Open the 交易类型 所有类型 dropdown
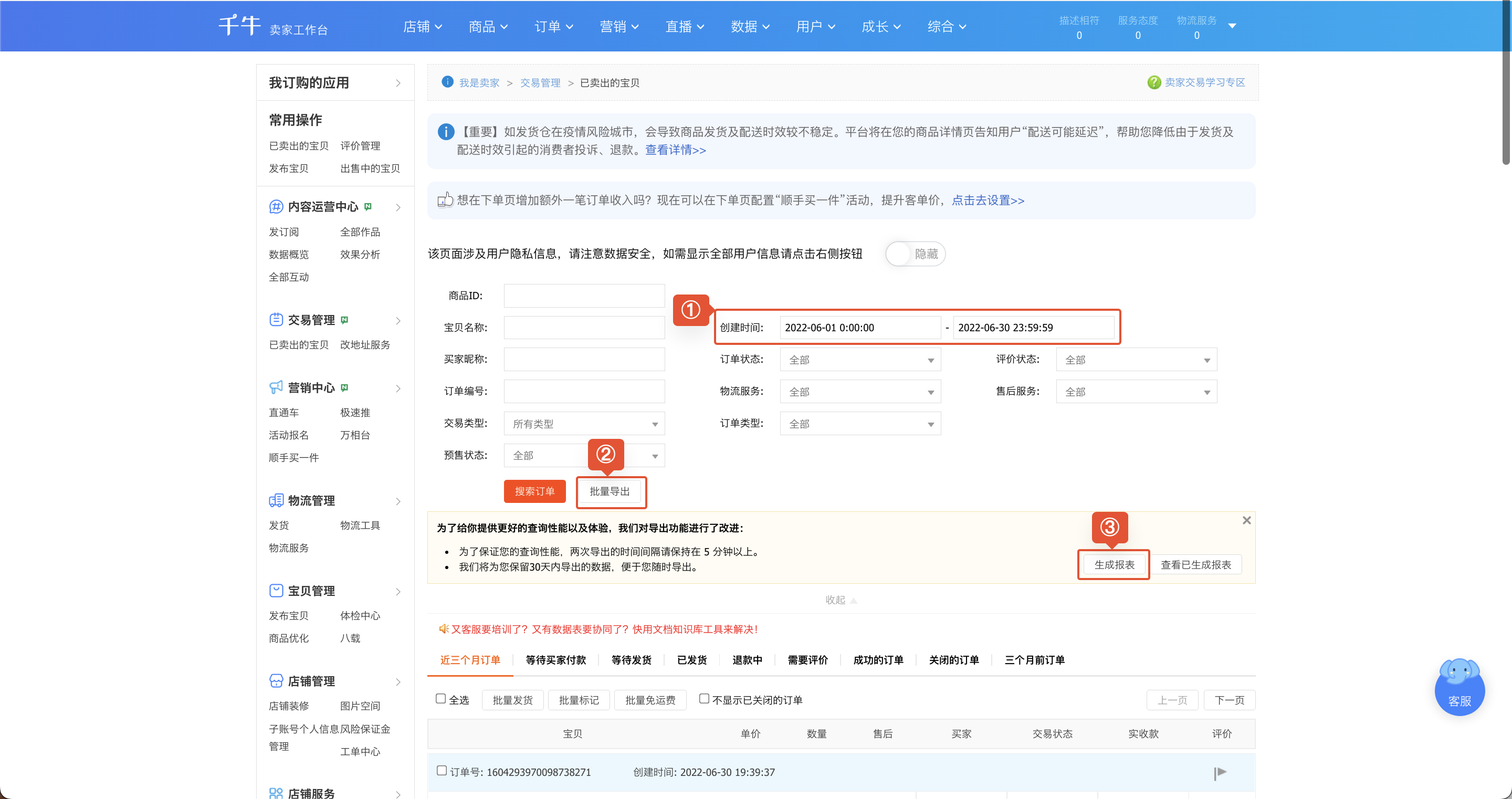 click(x=584, y=424)
